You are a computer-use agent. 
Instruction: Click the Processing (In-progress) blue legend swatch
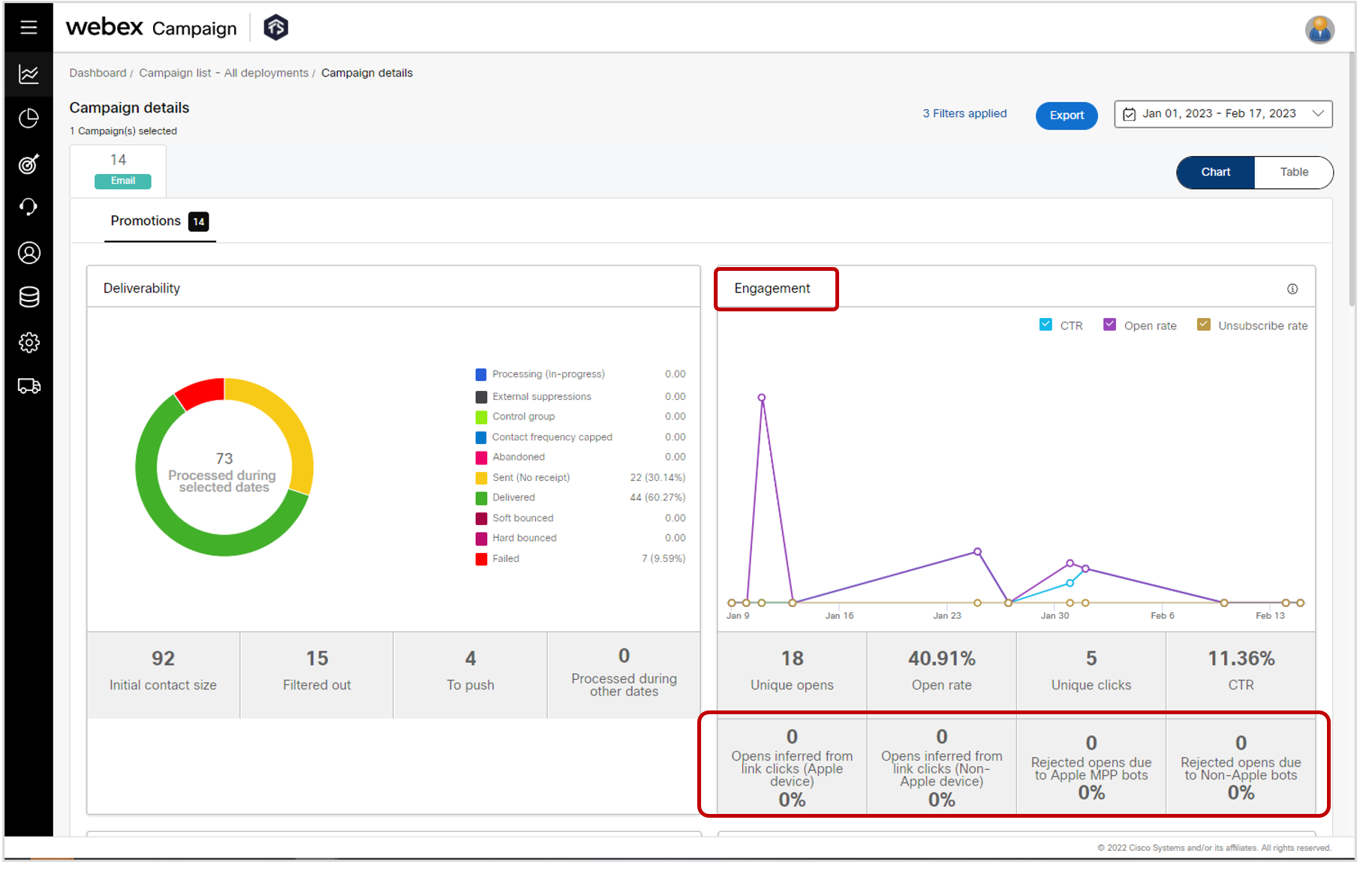coord(481,374)
